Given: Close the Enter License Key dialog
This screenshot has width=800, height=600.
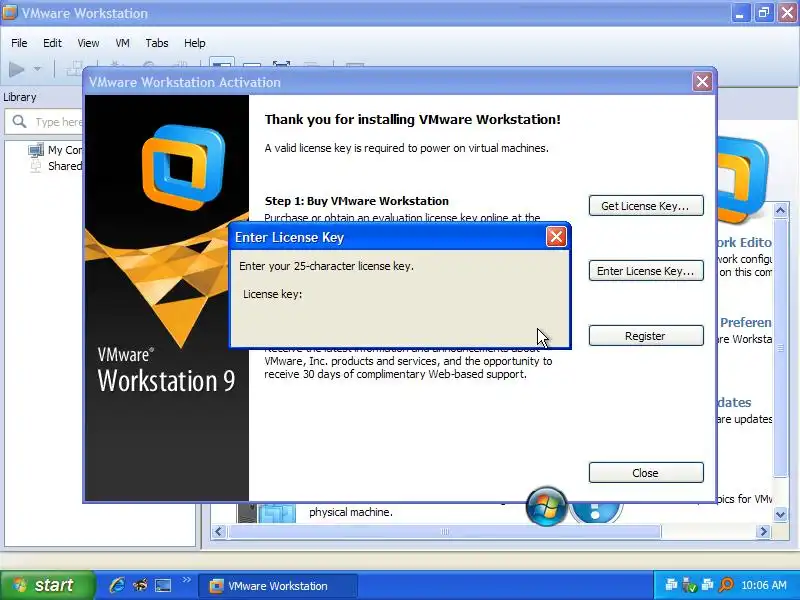Looking at the screenshot, I should pyautogui.click(x=556, y=237).
